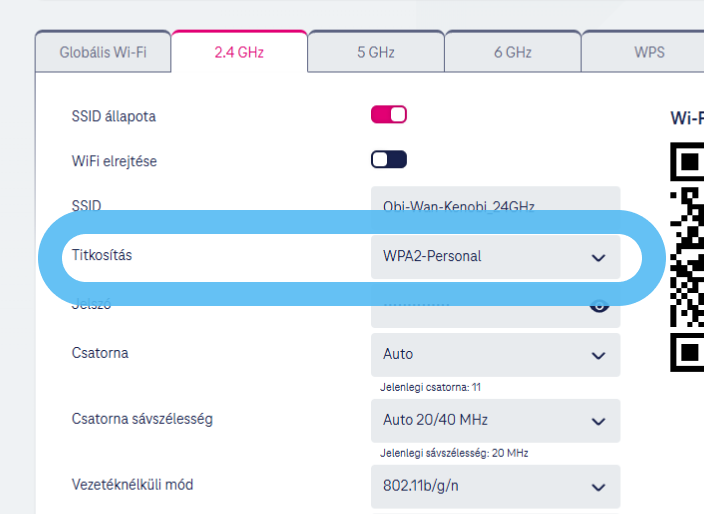Image resolution: width=704 pixels, height=514 pixels.
Task: Switch to the Globális Wi-Fi tab
Action: [x=103, y=52]
